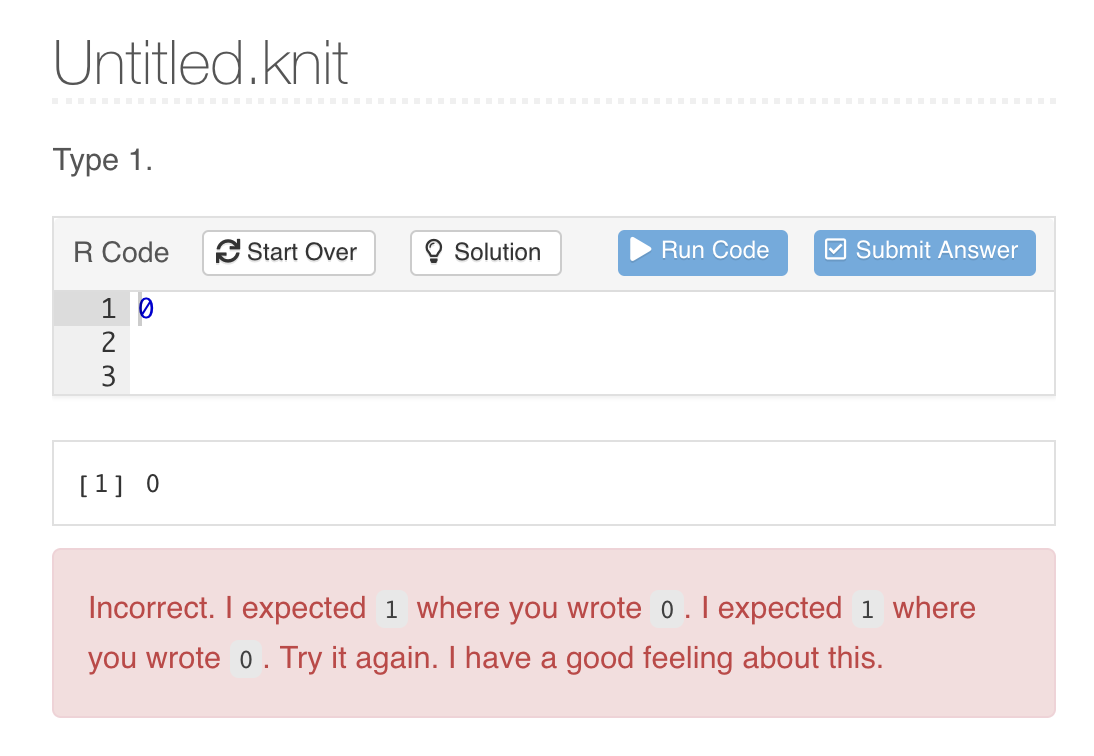Viewport: 1094px width, 756px height.
Task: Select the blue 0 in the code editor
Action: pos(145,308)
